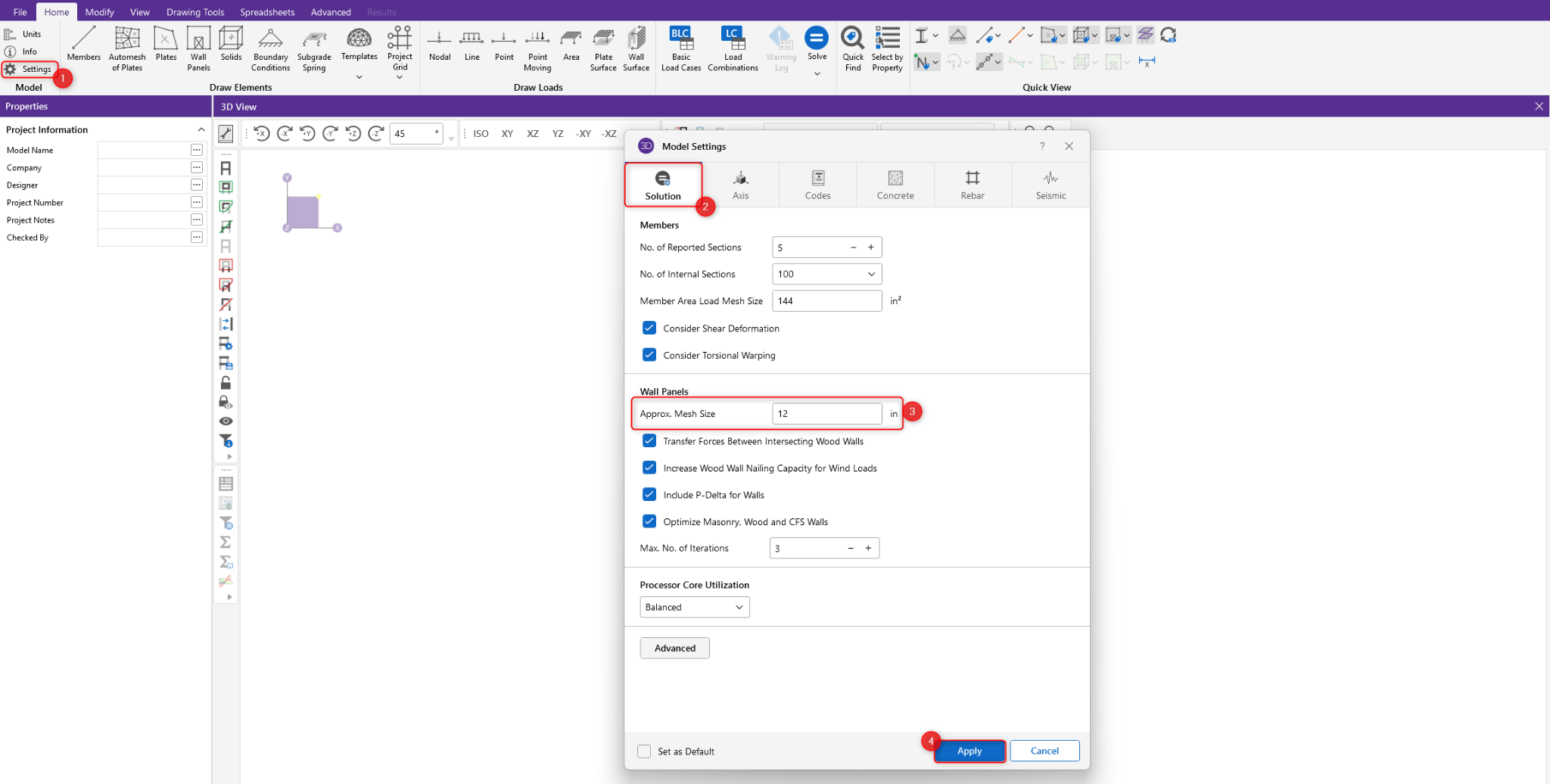Apply a Plate Surface load

point(603,48)
